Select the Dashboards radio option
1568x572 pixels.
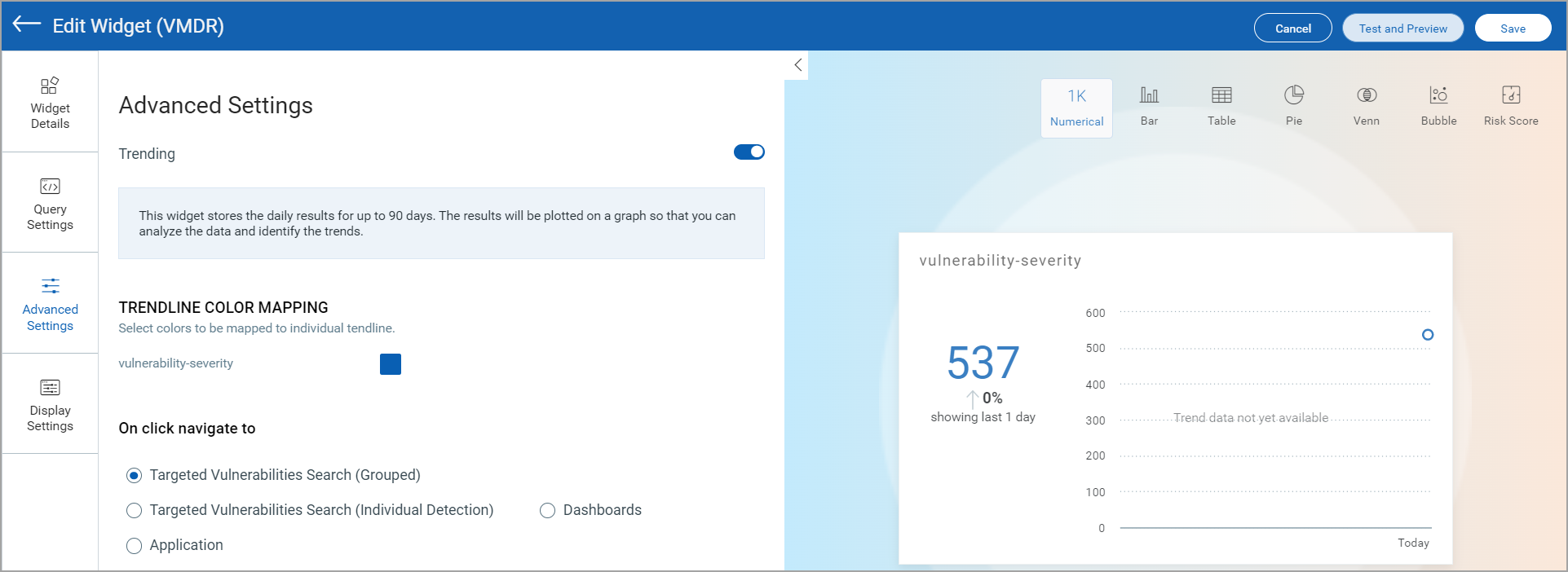tap(548, 510)
